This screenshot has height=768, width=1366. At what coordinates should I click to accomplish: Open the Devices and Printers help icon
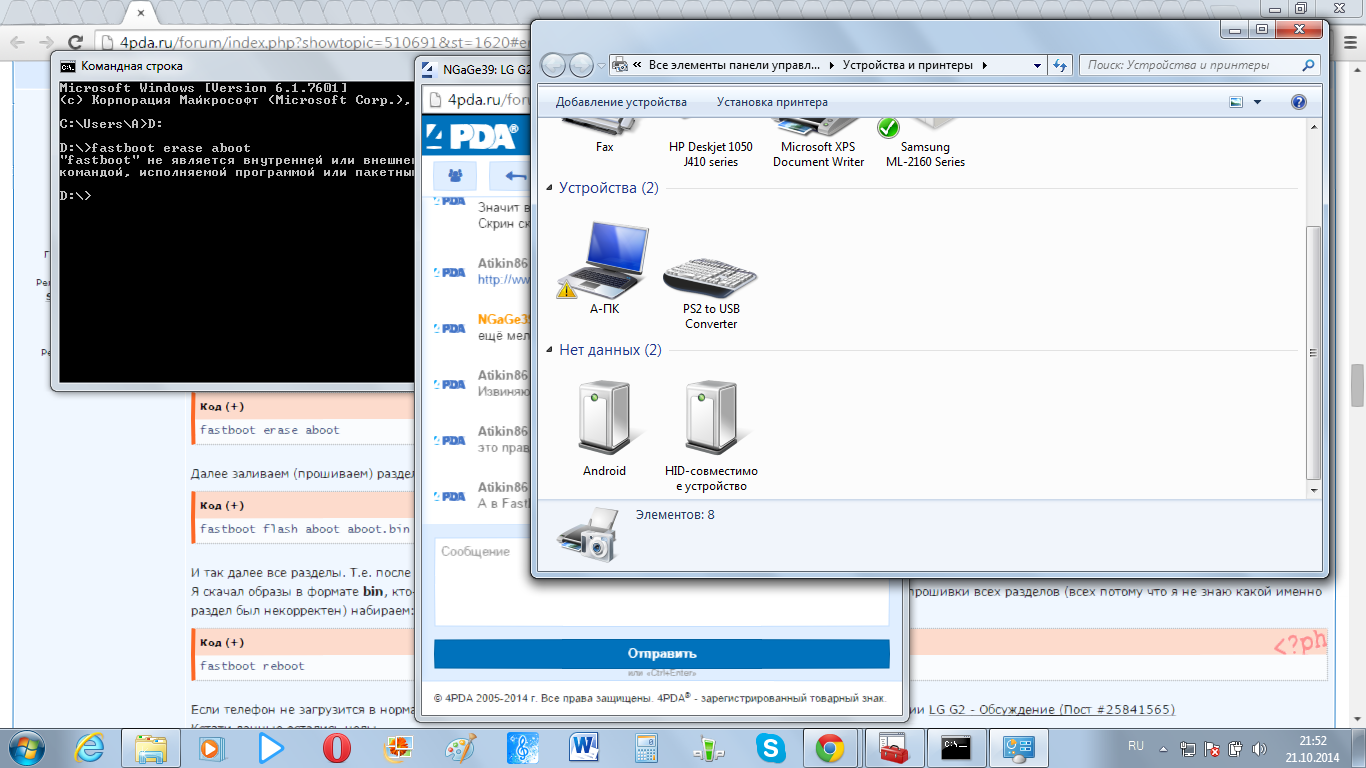pyautogui.click(x=1299, y=102)
